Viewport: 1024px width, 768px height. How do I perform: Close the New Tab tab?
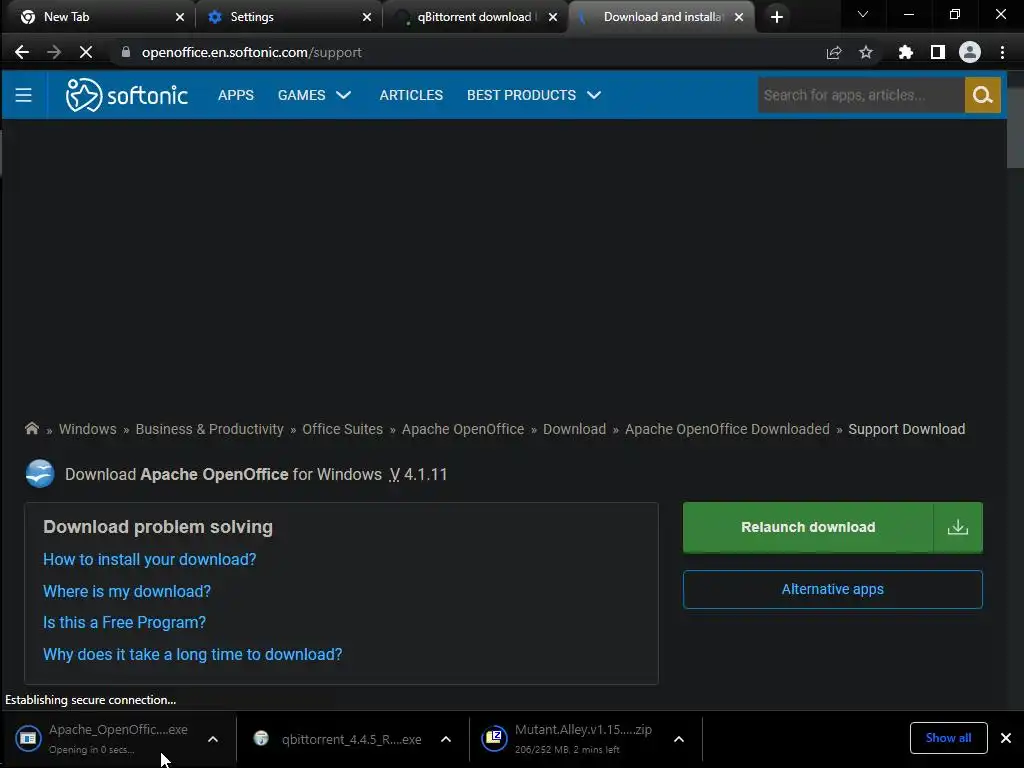tap(180, 17)
